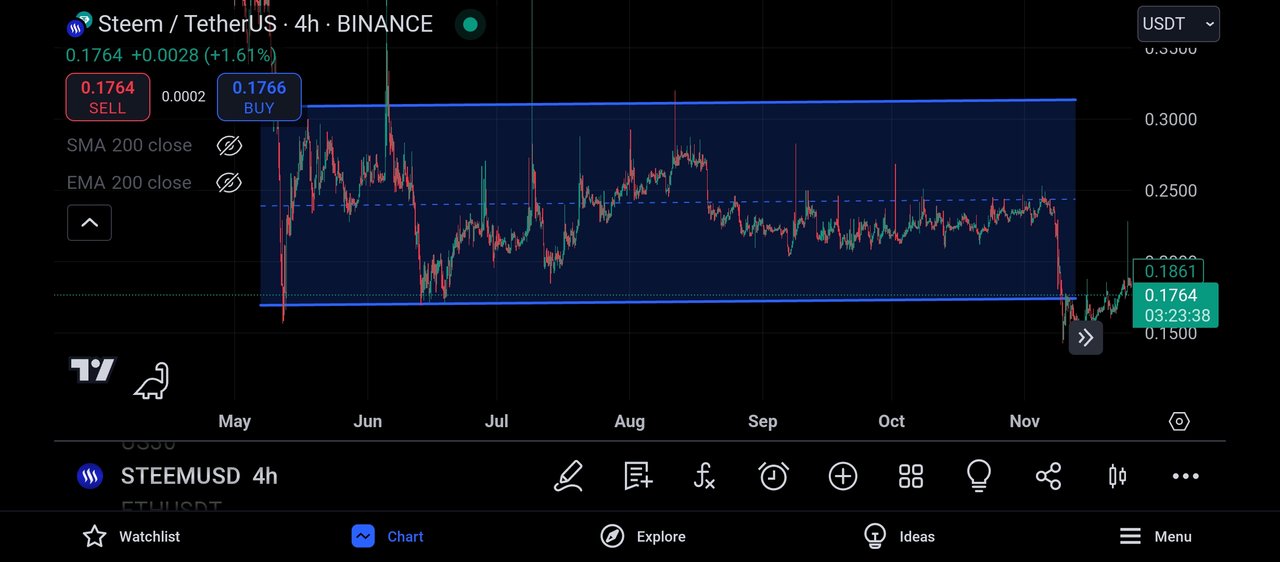Select the Nov label on the time axis
The height and width of the screenshot is (562, 1280).
[x=1024, y=422]
